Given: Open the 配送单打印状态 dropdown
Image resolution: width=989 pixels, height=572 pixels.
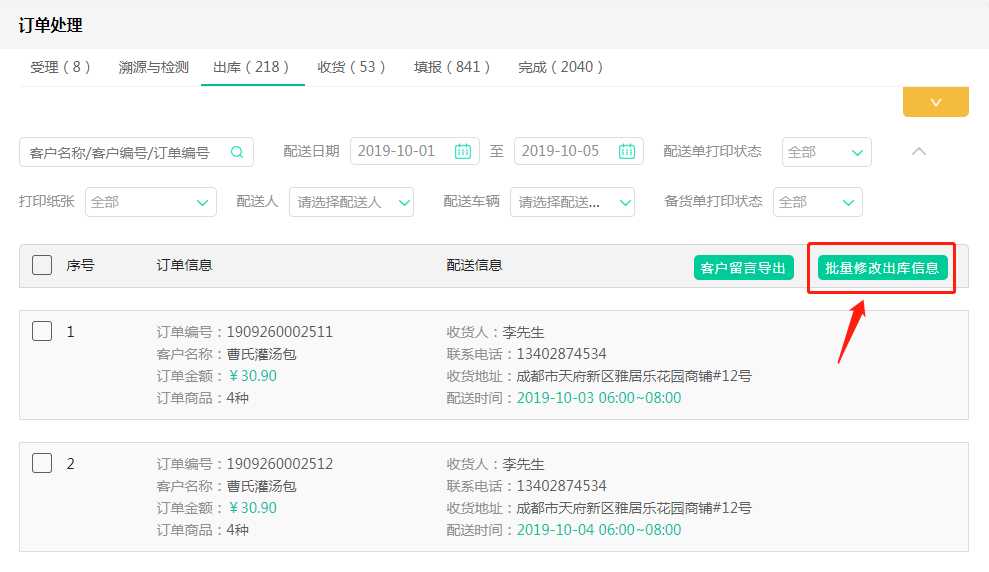Looking at the screenshot, I should tap(826, 152).
